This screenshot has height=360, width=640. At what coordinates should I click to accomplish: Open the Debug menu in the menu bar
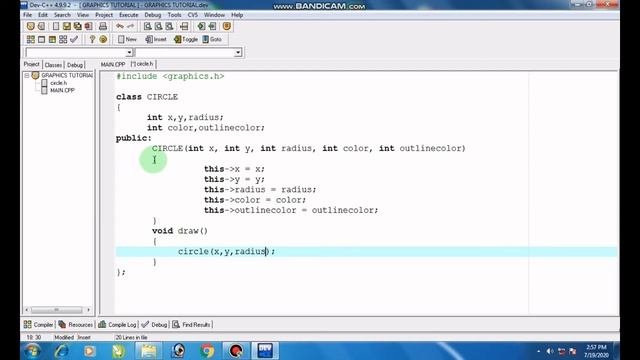153,15
